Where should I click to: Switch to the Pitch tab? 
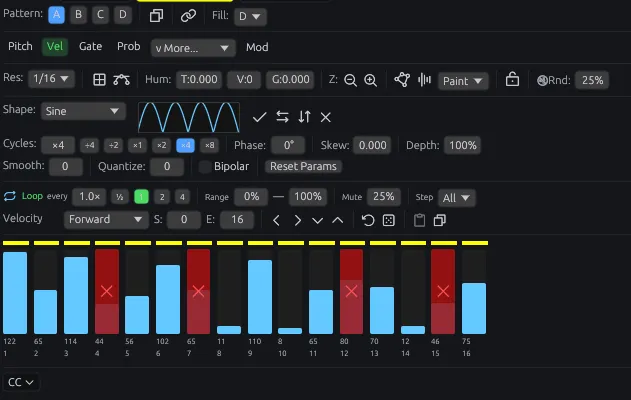click(20, 46)
